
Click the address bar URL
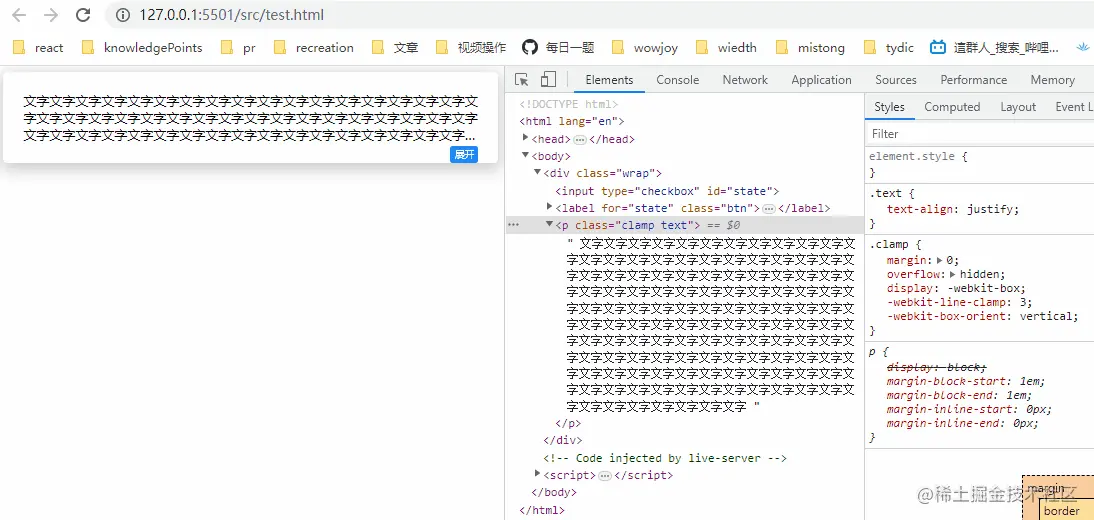pyautogui.click(x=231, y=15)
